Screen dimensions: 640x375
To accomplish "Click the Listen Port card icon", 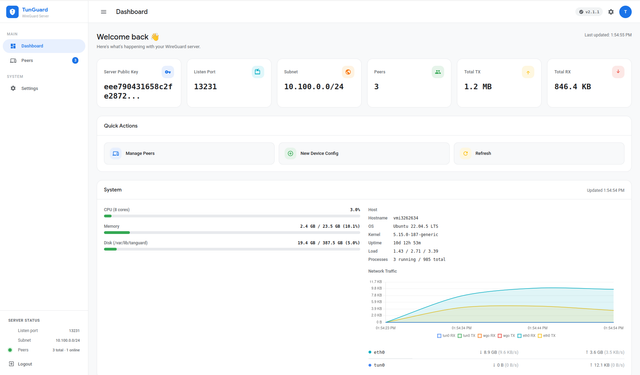I will [258, 72].
